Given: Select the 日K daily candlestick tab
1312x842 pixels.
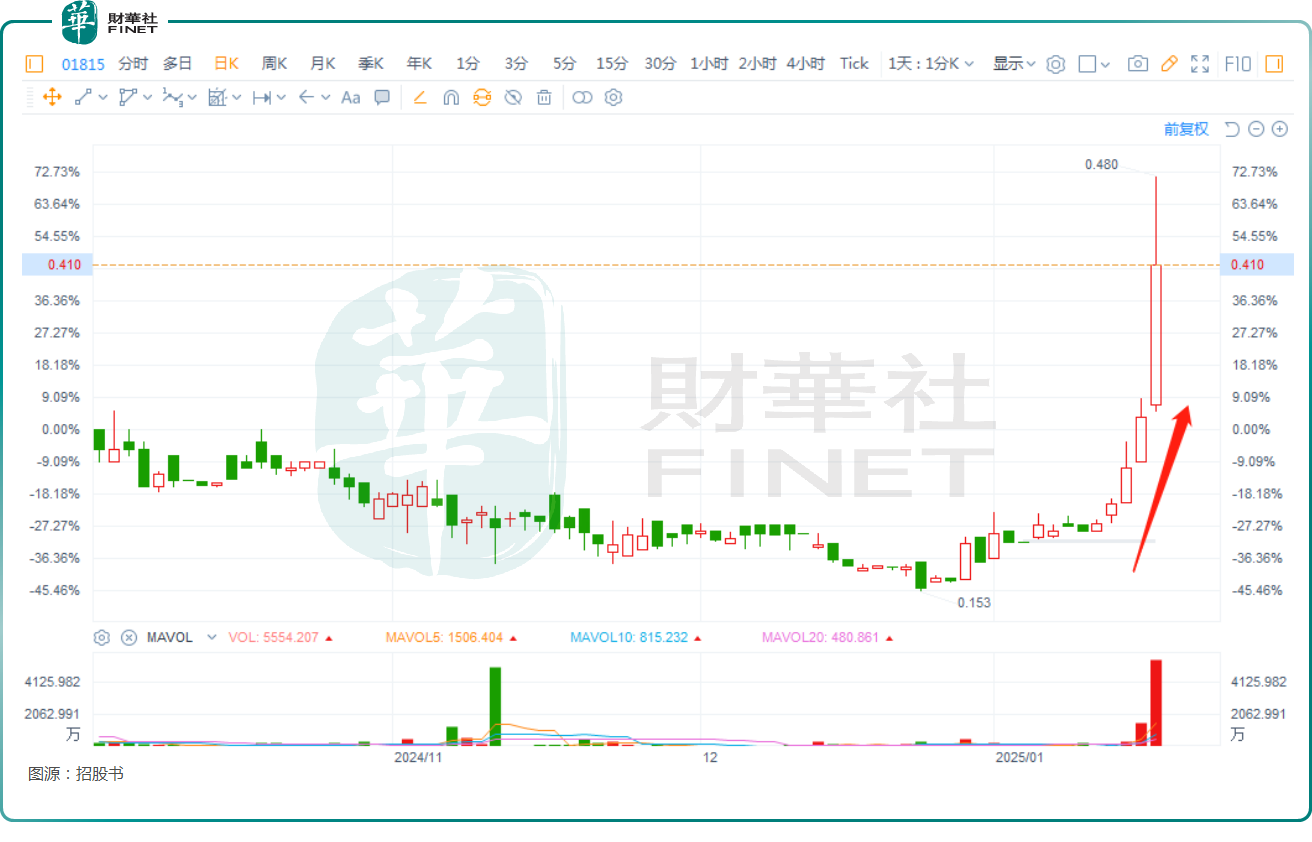Looking at the screenshot, I should 226,64.
